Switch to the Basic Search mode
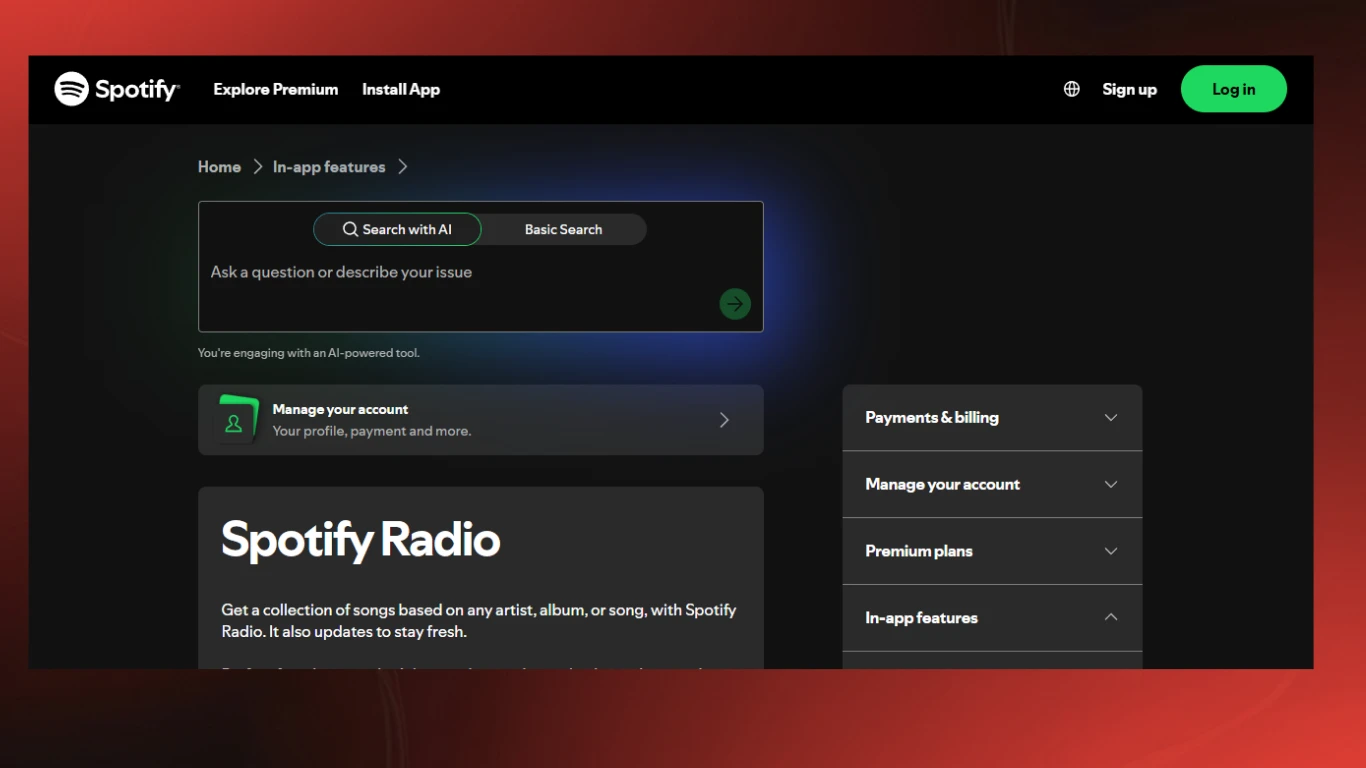This screenshot has width=1366, height=768. pos(563,229)
